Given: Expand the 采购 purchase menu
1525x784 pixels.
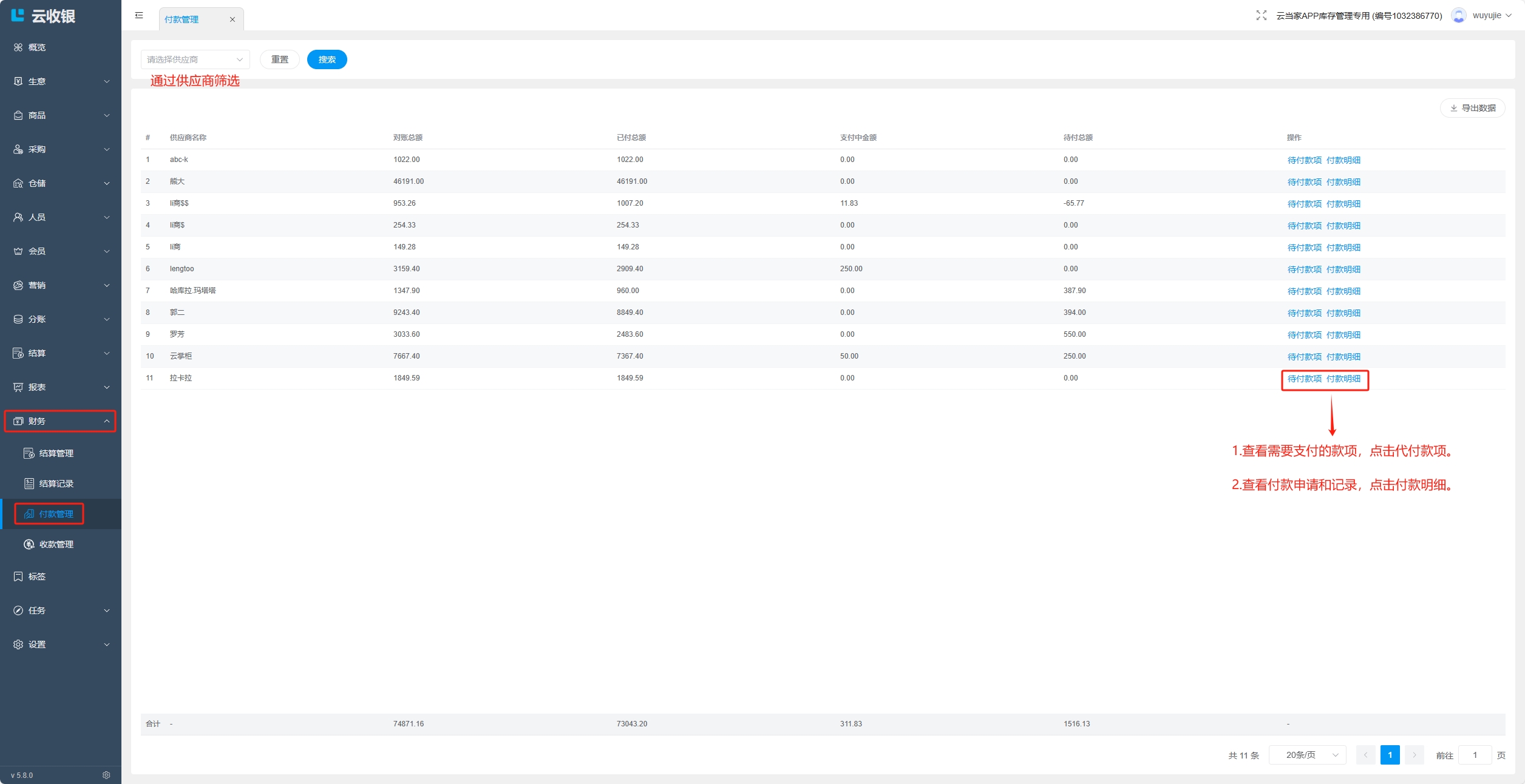Looking at the screenshot, I should 60,149.
